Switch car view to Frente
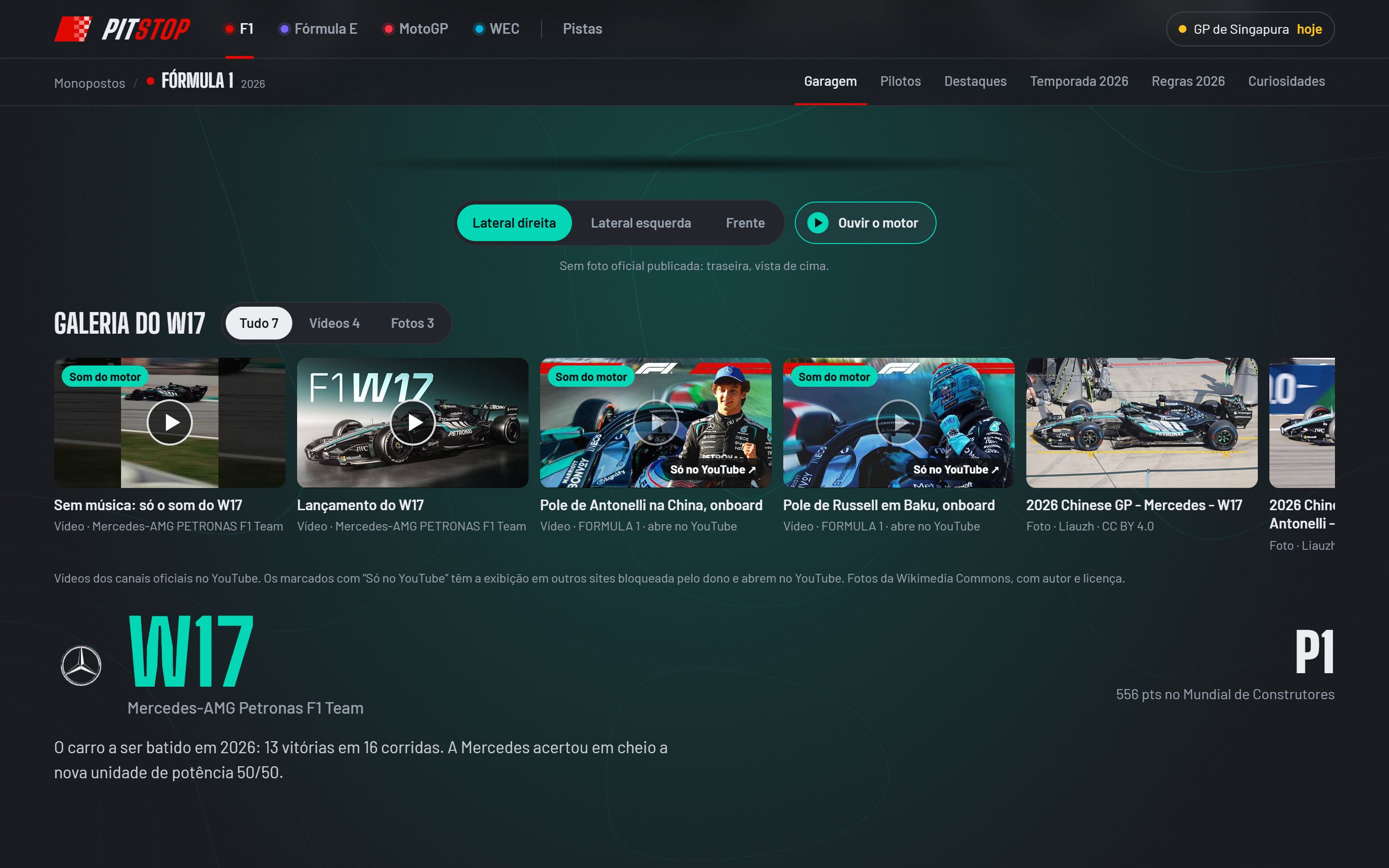This screenshot has height=868, width=1389. 745,223
